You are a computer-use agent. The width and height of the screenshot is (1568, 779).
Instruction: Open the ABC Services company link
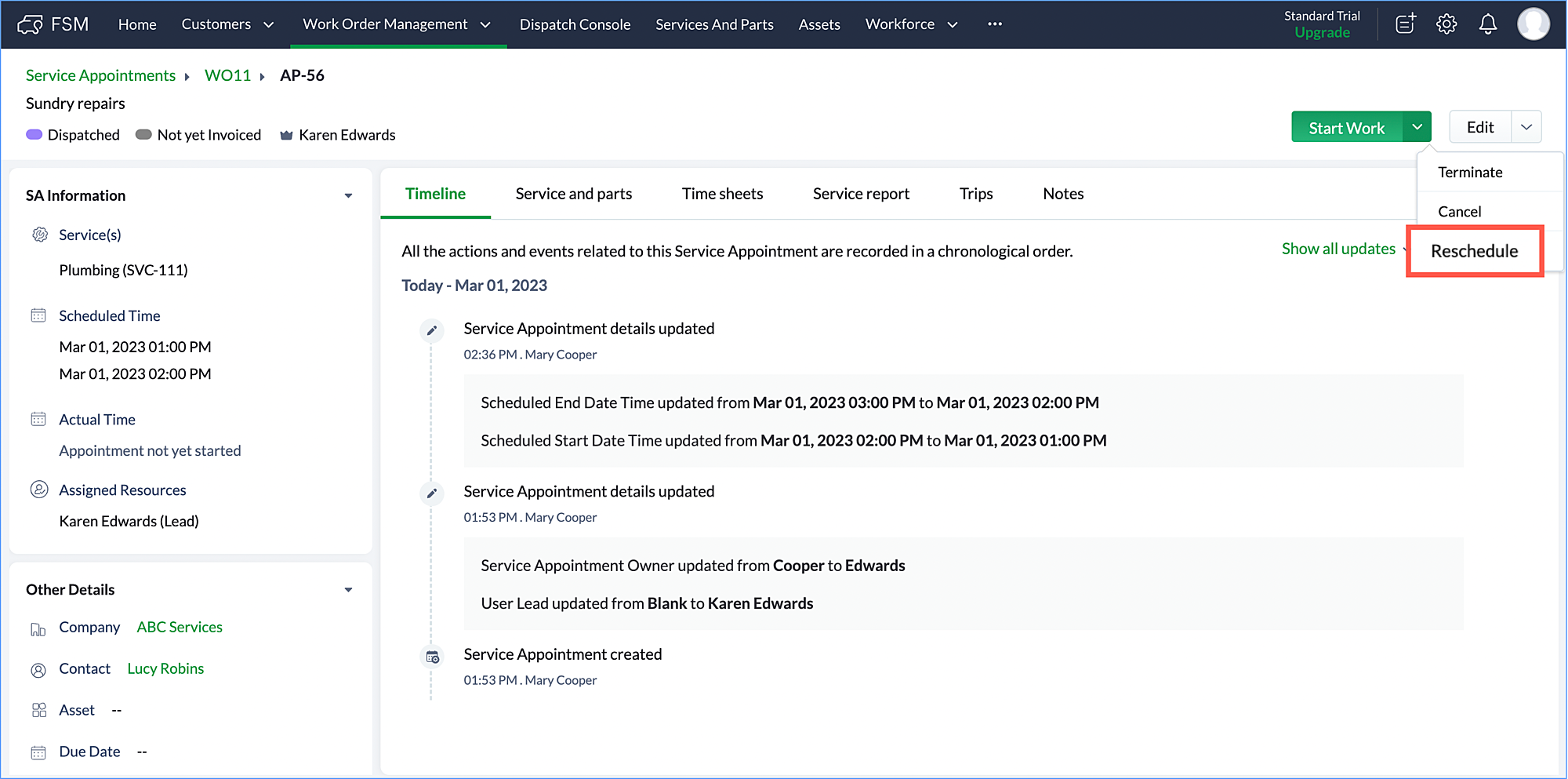pos(180,627)
